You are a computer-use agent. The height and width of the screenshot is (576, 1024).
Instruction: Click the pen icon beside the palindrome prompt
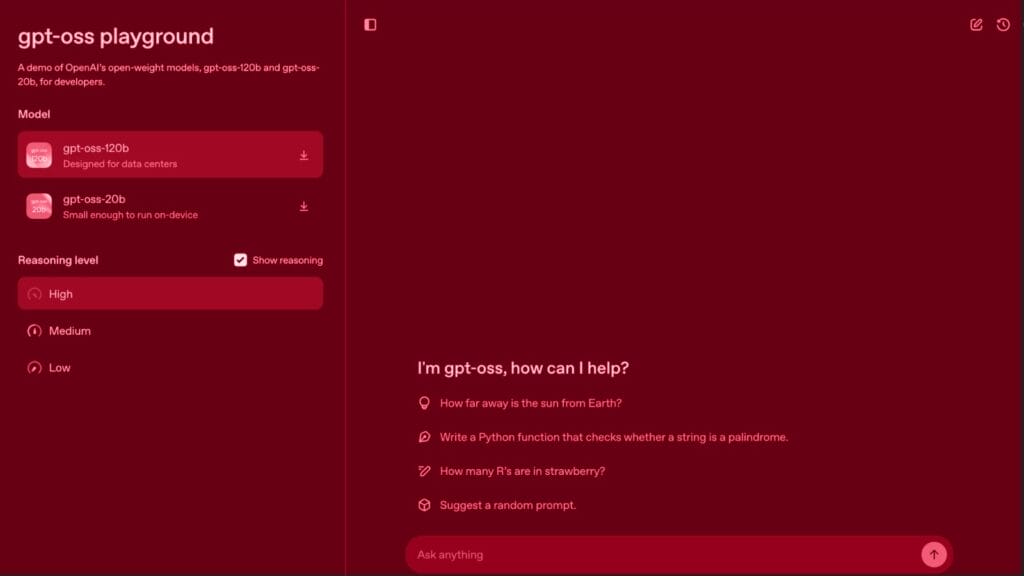[x=424, y=437]
